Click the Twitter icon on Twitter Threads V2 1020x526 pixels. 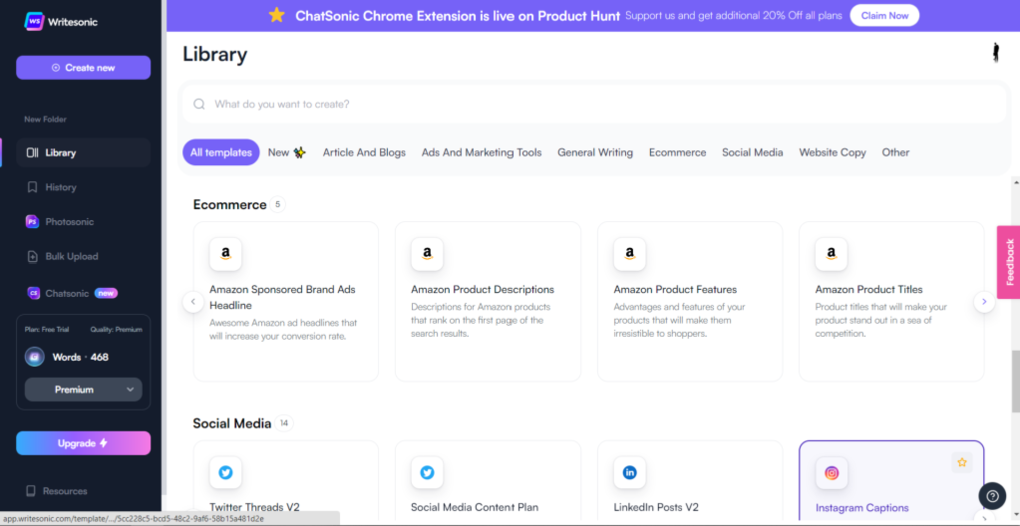(225, 473)
